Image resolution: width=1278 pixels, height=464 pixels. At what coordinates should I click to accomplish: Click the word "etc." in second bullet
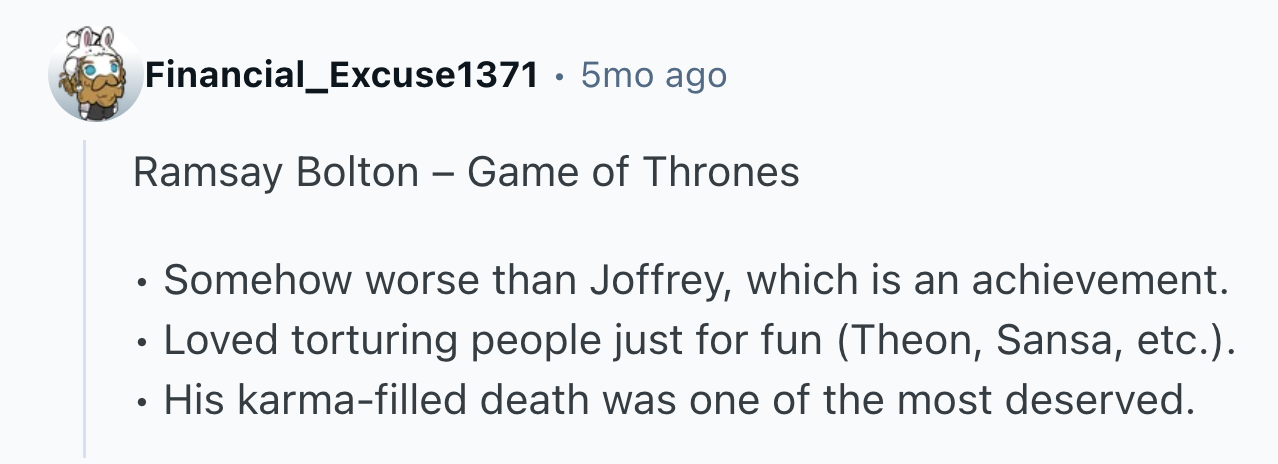pos(1164,341)
